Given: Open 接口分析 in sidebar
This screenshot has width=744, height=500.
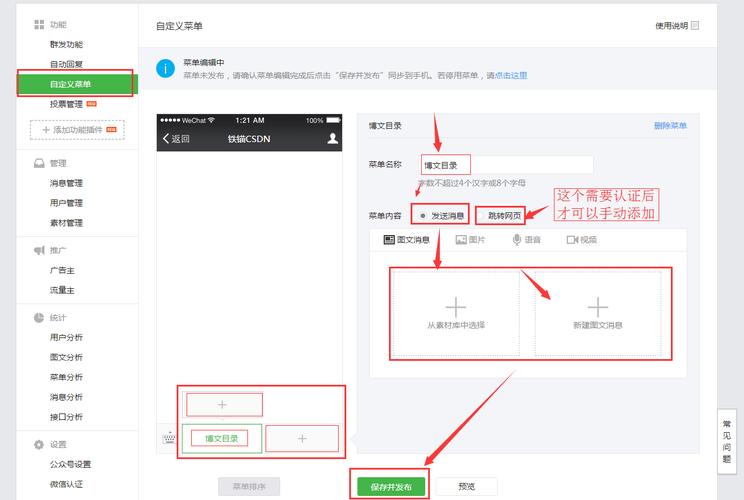Looking at the screenshot, I should coord(66,417).
